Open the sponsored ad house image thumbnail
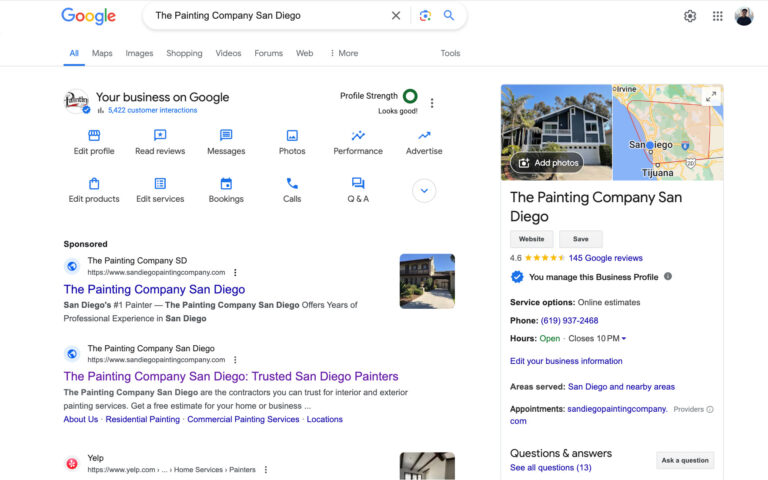 (427, 281)
